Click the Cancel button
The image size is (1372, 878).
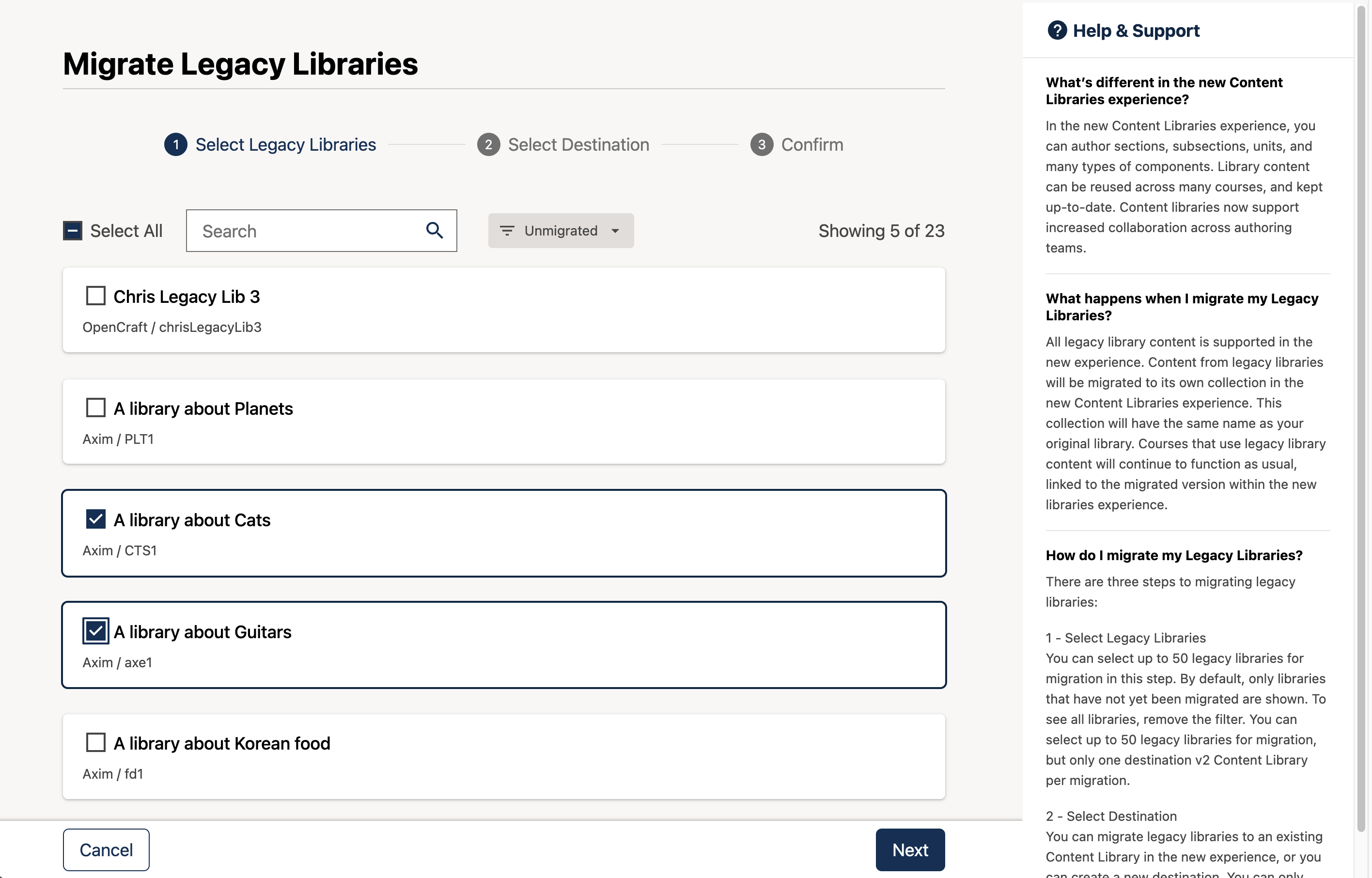(106, 849)
